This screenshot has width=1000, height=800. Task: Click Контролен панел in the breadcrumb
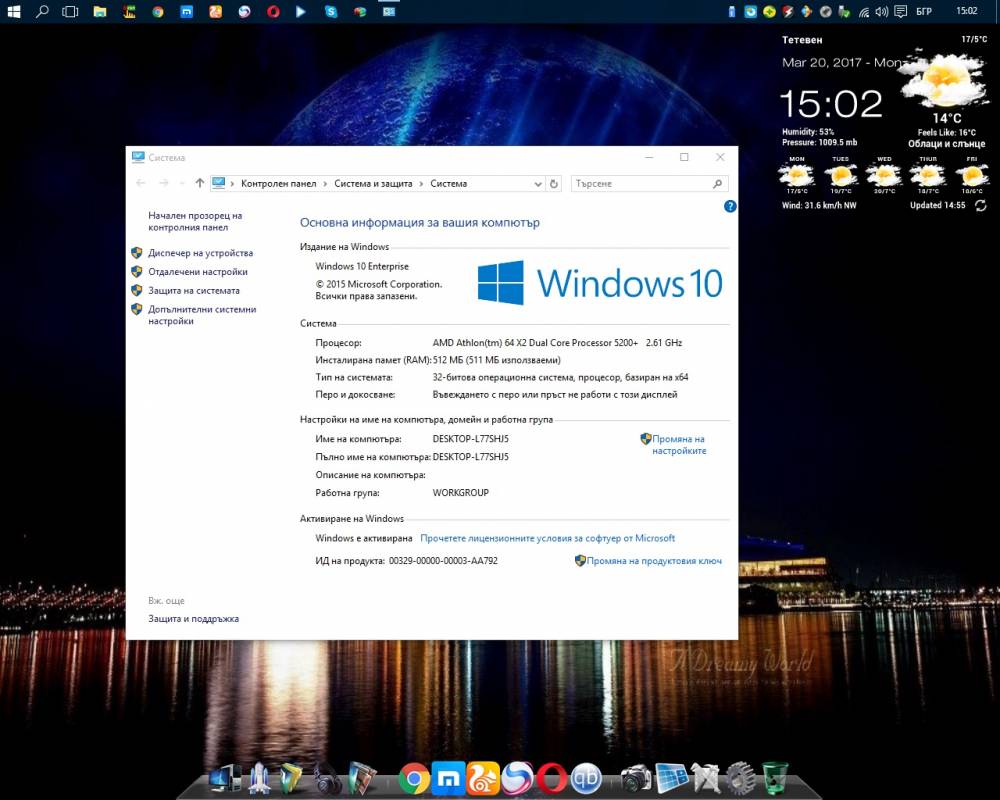279,184
